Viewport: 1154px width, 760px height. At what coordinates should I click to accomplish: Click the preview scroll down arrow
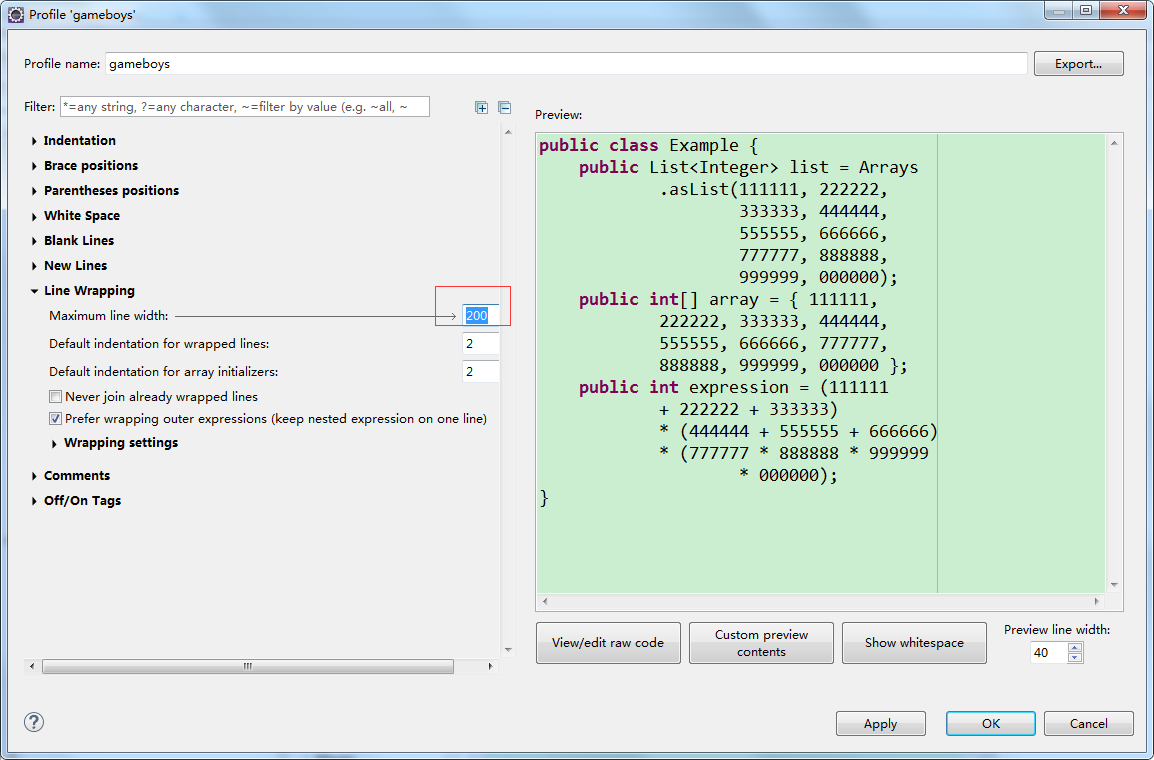coord(1114,585)
